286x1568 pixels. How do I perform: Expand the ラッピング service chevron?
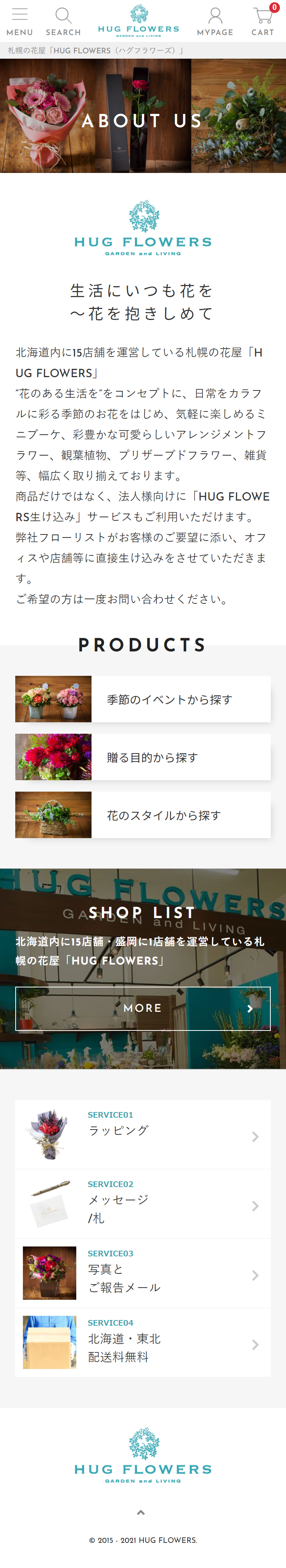(255, 1136)
